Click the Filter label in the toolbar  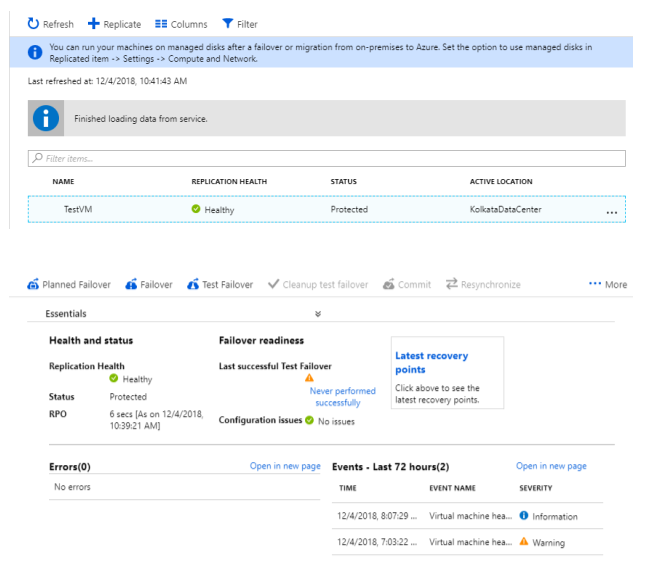coord(247,24)
